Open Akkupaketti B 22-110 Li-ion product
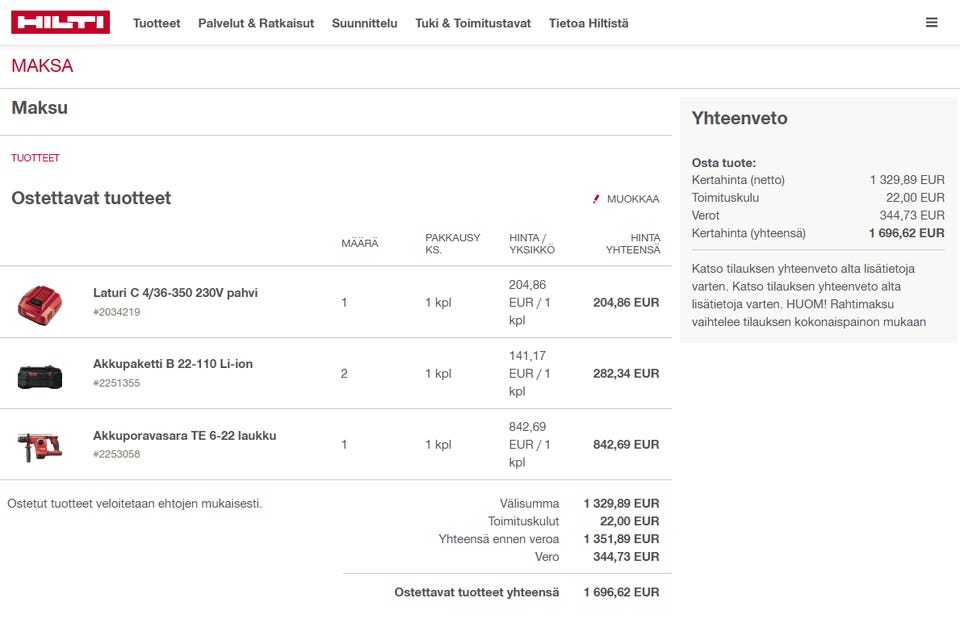The height and width of the screenshot is (619, 960). (x=173, y=364)
